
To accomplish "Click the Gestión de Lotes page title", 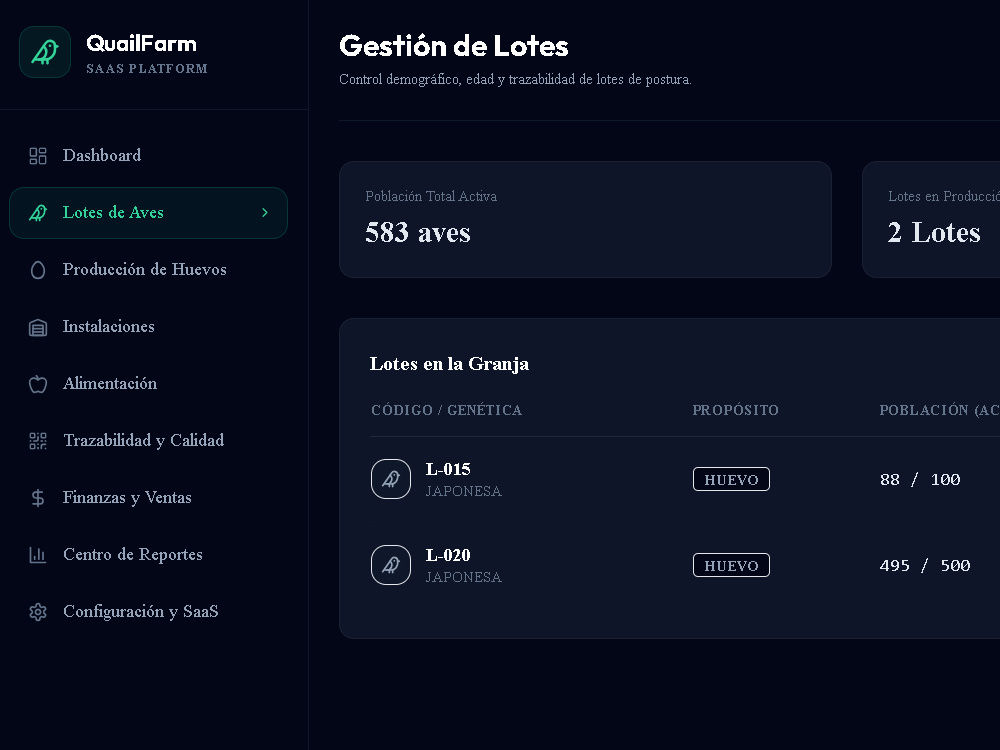I will pyautogui.click(x=453, y=46).
